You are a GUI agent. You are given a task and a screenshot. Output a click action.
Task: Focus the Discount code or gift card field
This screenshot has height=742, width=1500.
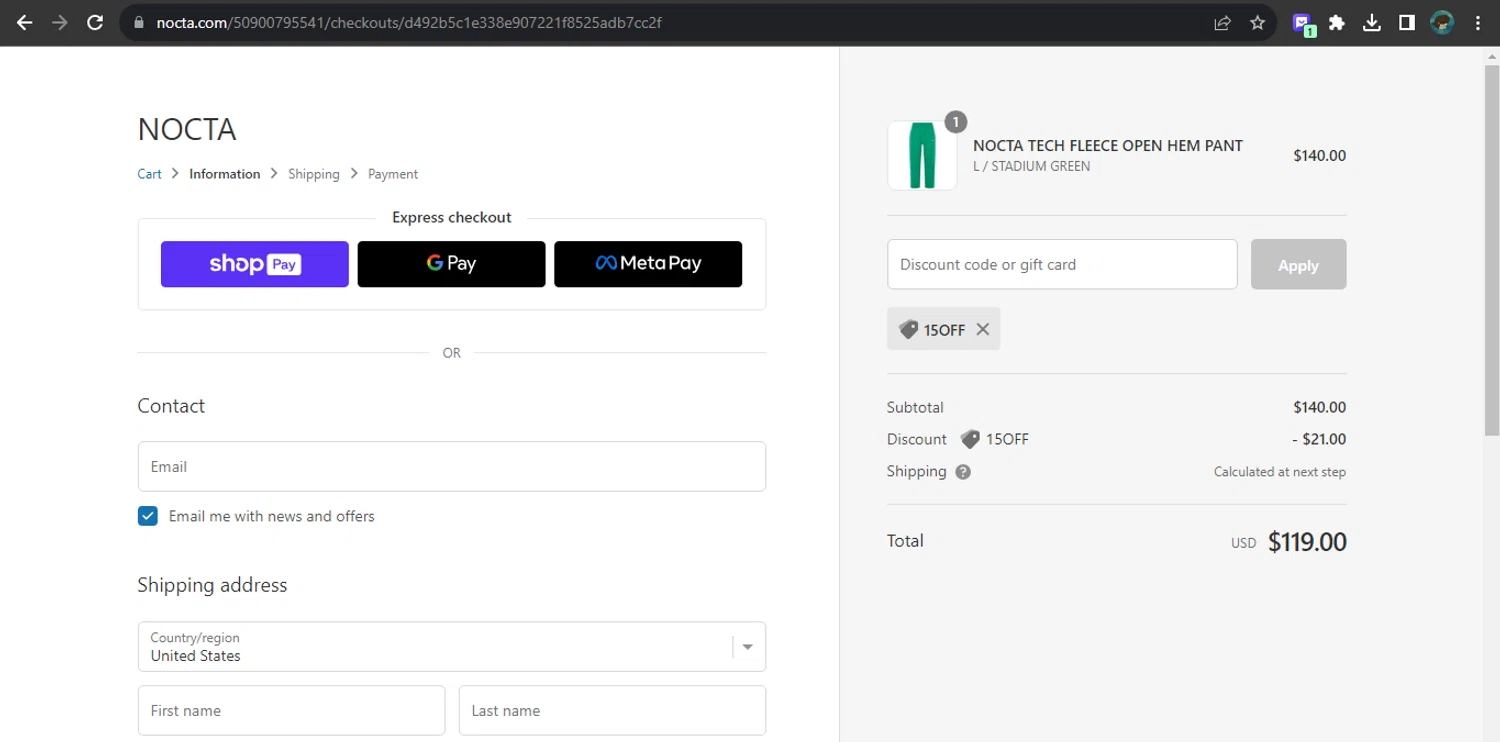[x=1062, y=265]
